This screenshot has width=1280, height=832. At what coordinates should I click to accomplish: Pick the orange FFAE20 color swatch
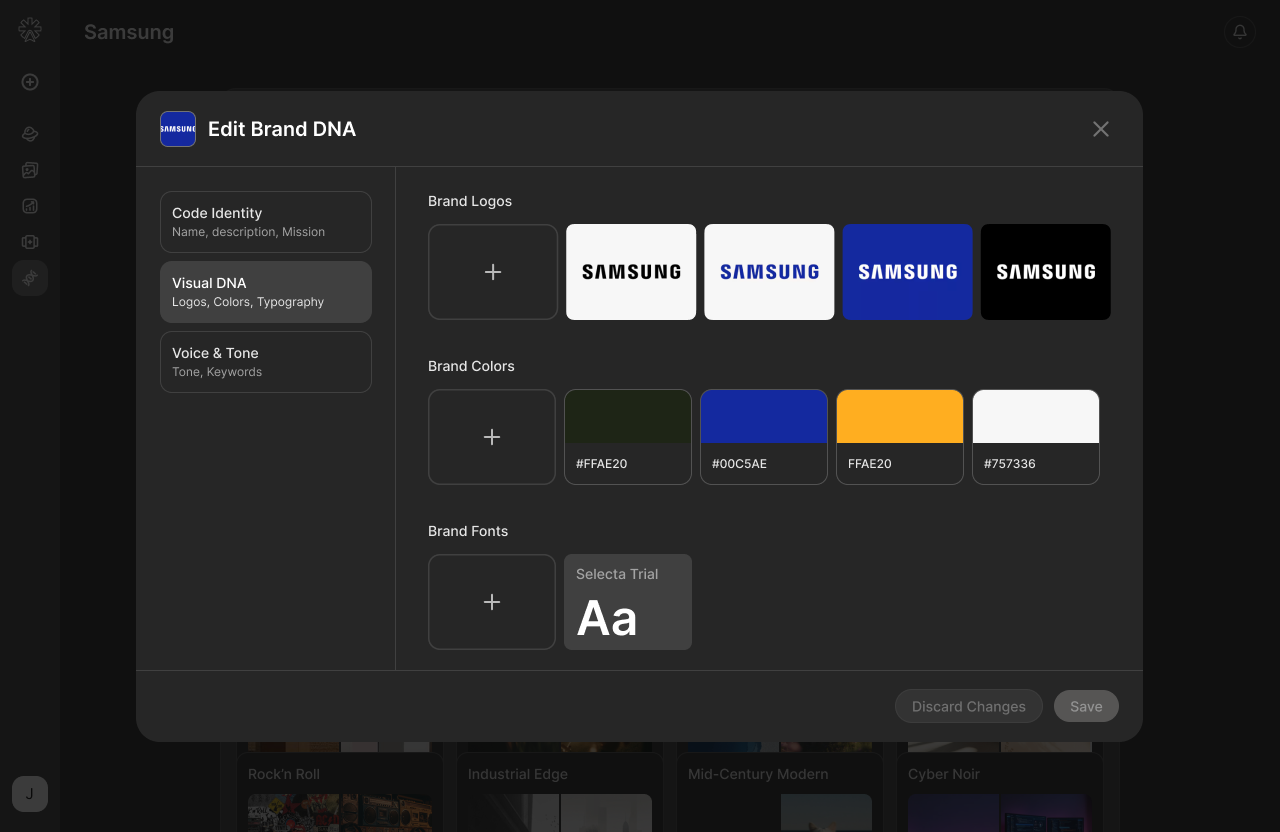pos(900,437)
